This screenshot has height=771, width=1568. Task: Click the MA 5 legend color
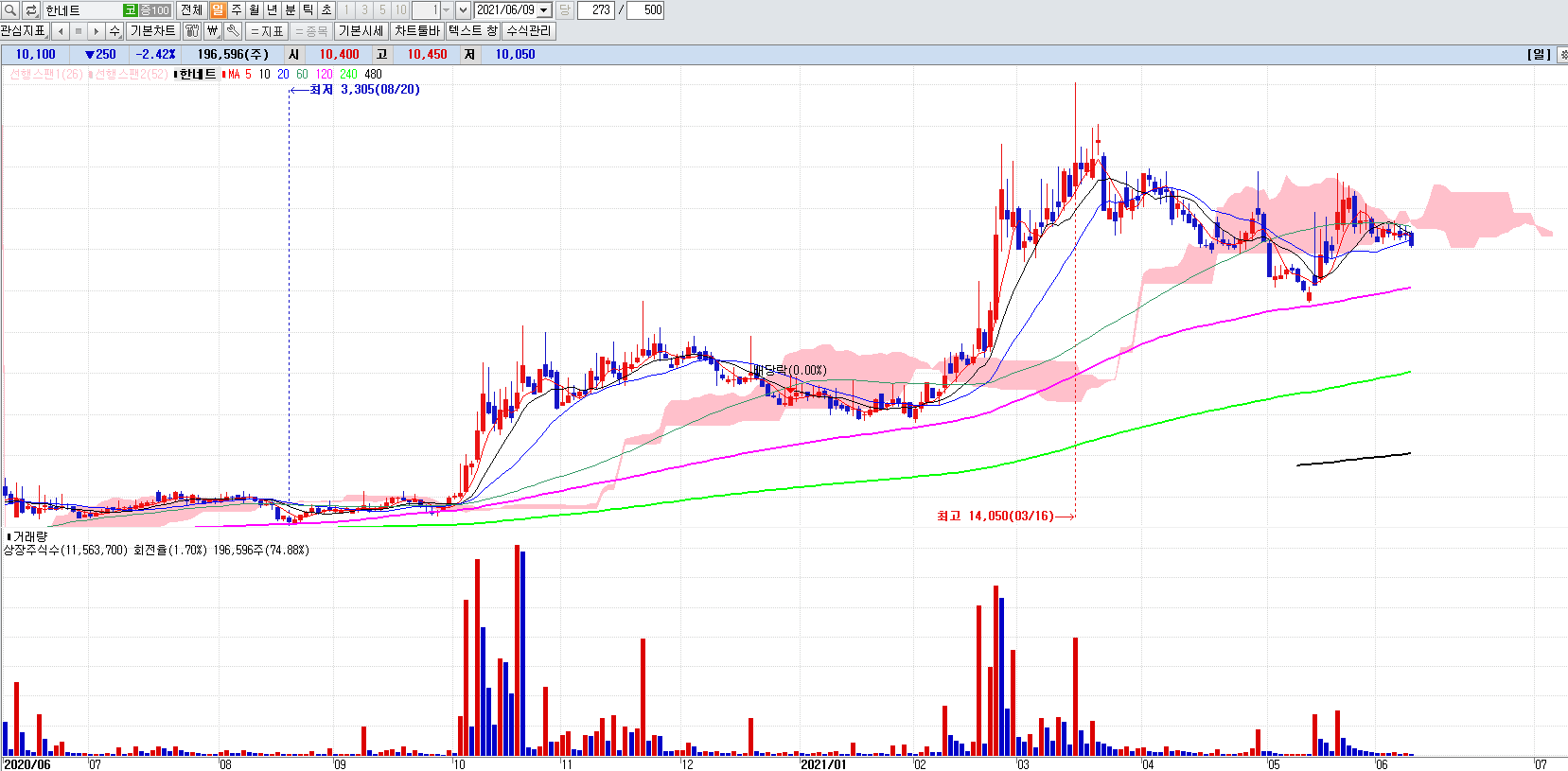(239, 74)
